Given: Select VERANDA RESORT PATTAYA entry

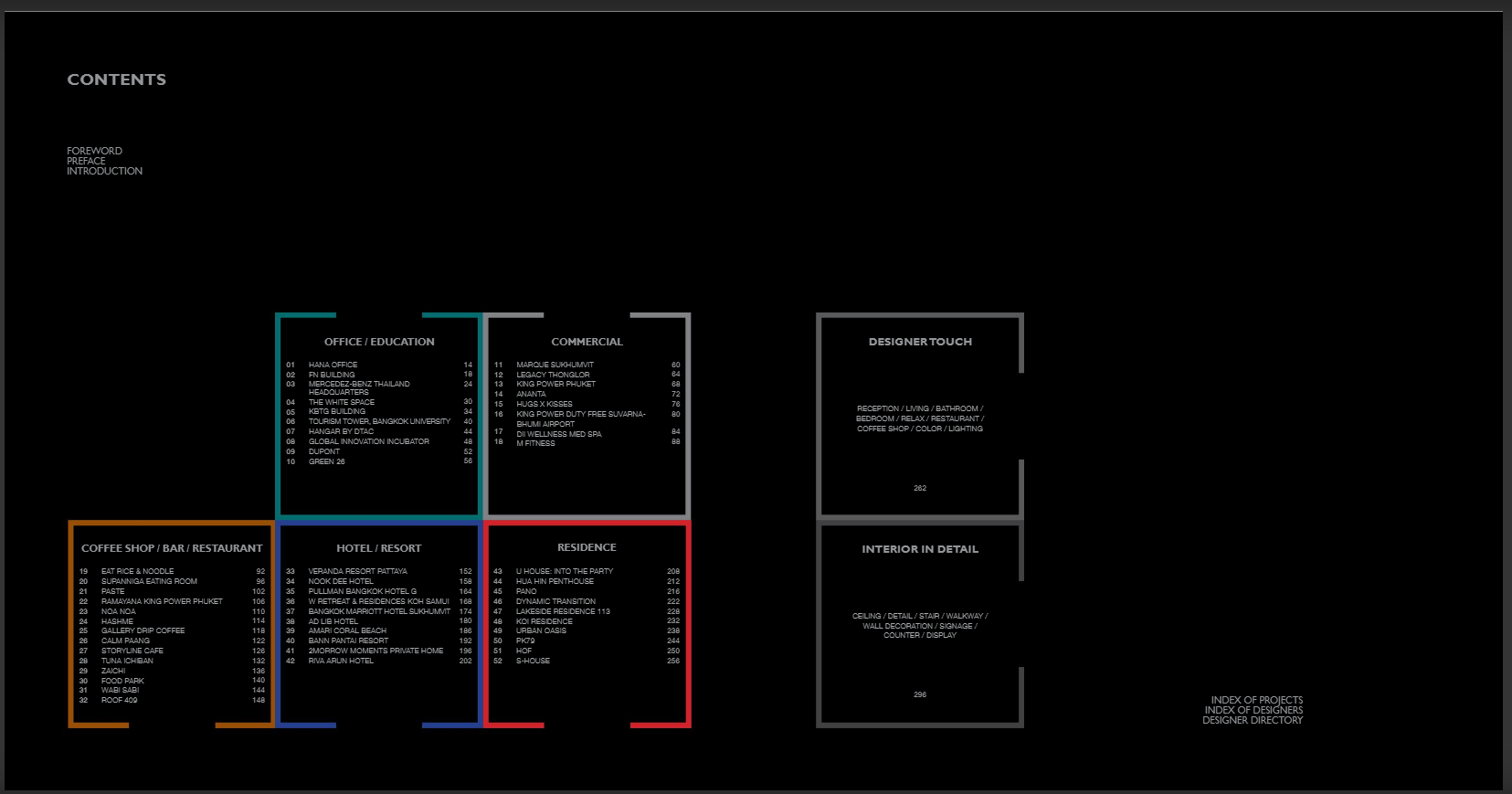Looking at the screenshot, I should 358,571.
